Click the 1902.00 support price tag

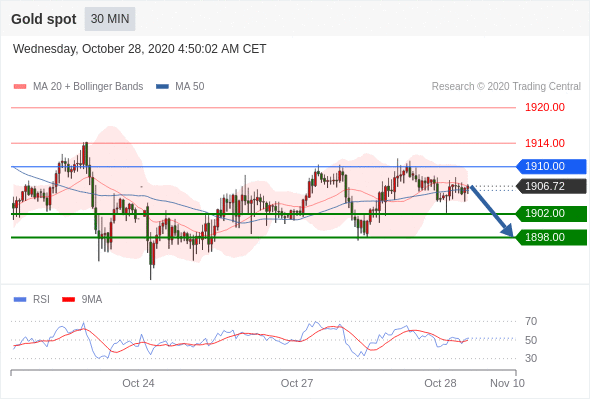point(551,214)
